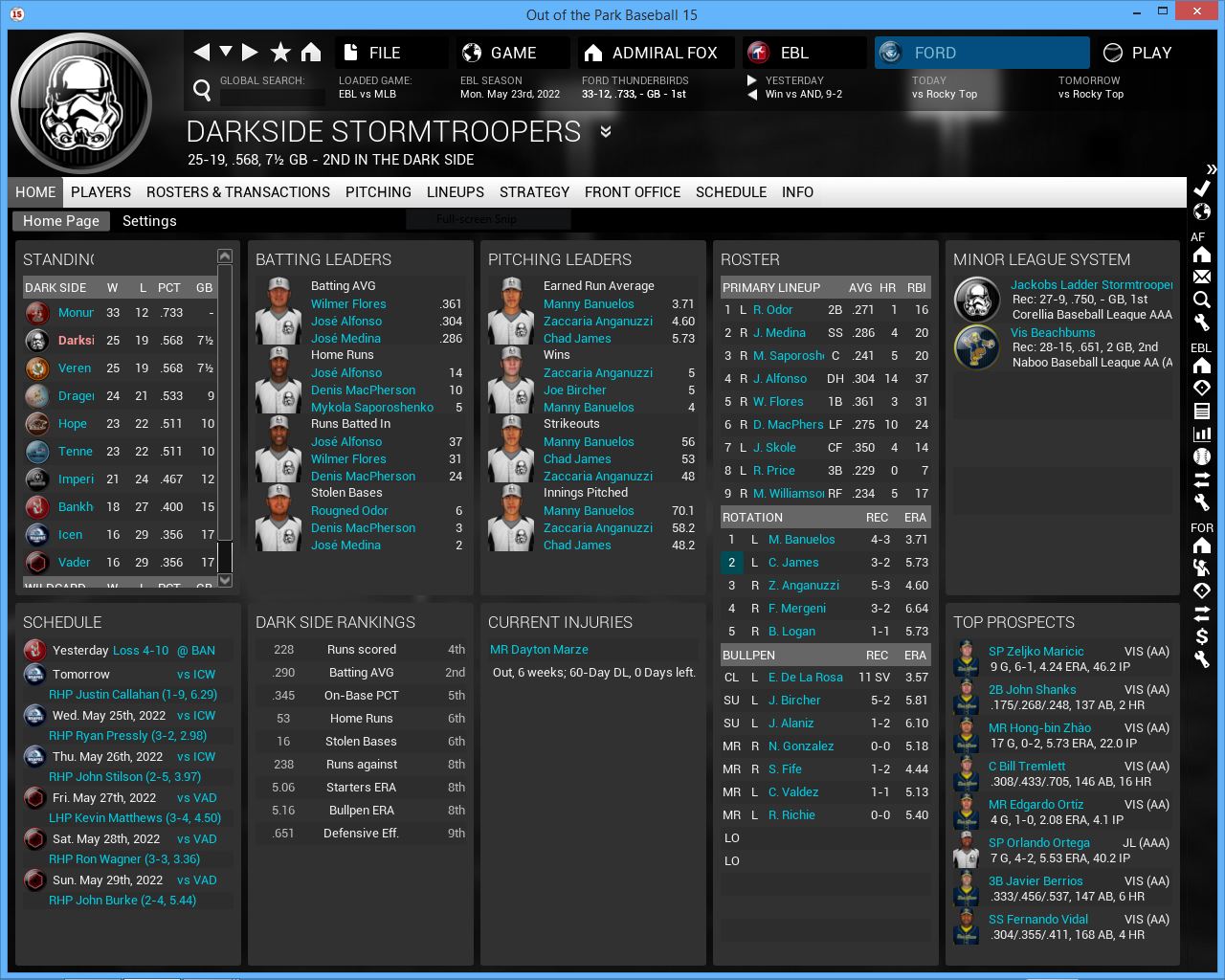Image resolution: width=1225 pixels, height=980 pixels.
Task: Open Manny Banuelos under Earned Run Average
Action: 589,304
